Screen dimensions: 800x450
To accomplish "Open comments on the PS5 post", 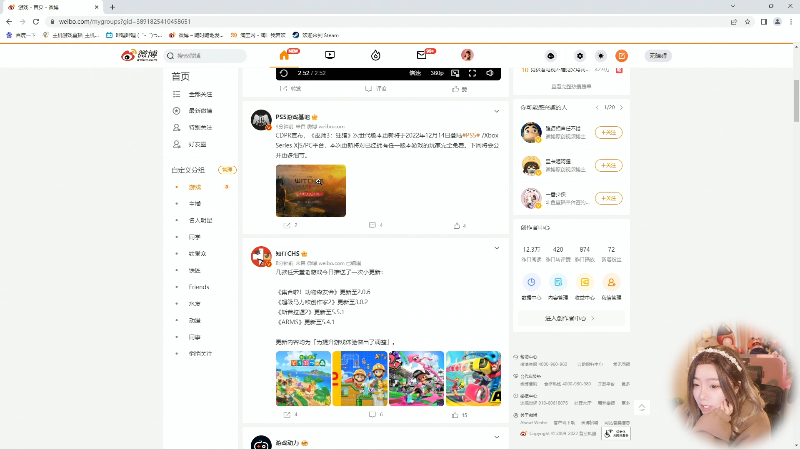I will [376, 225].
